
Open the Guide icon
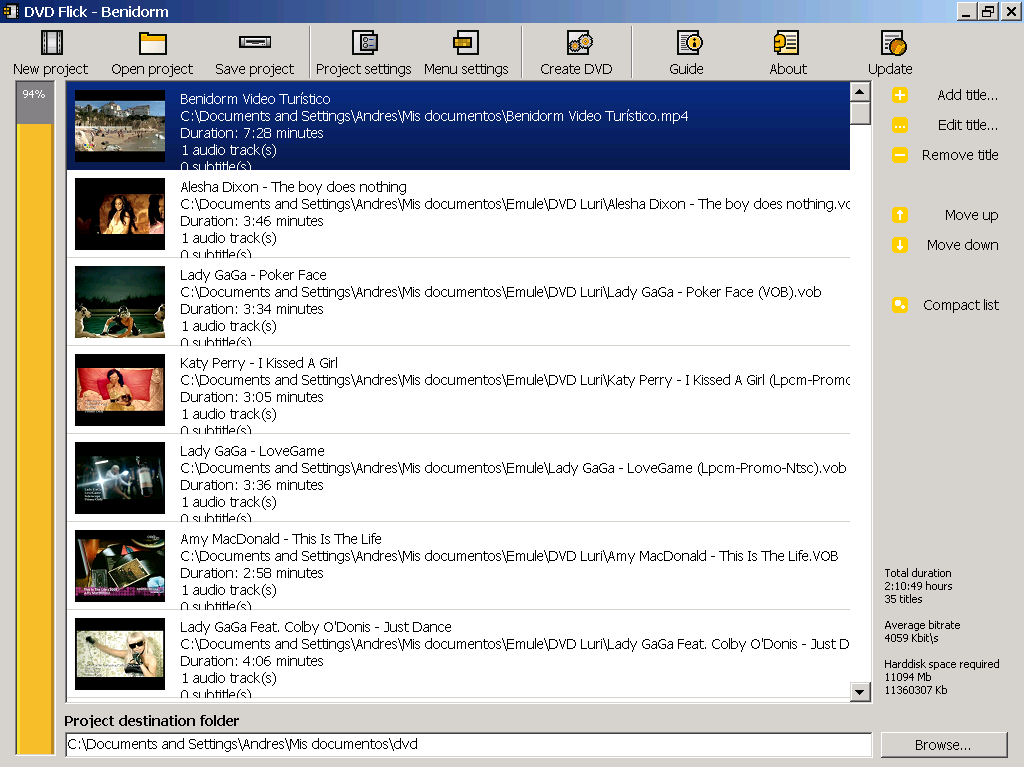687,44
